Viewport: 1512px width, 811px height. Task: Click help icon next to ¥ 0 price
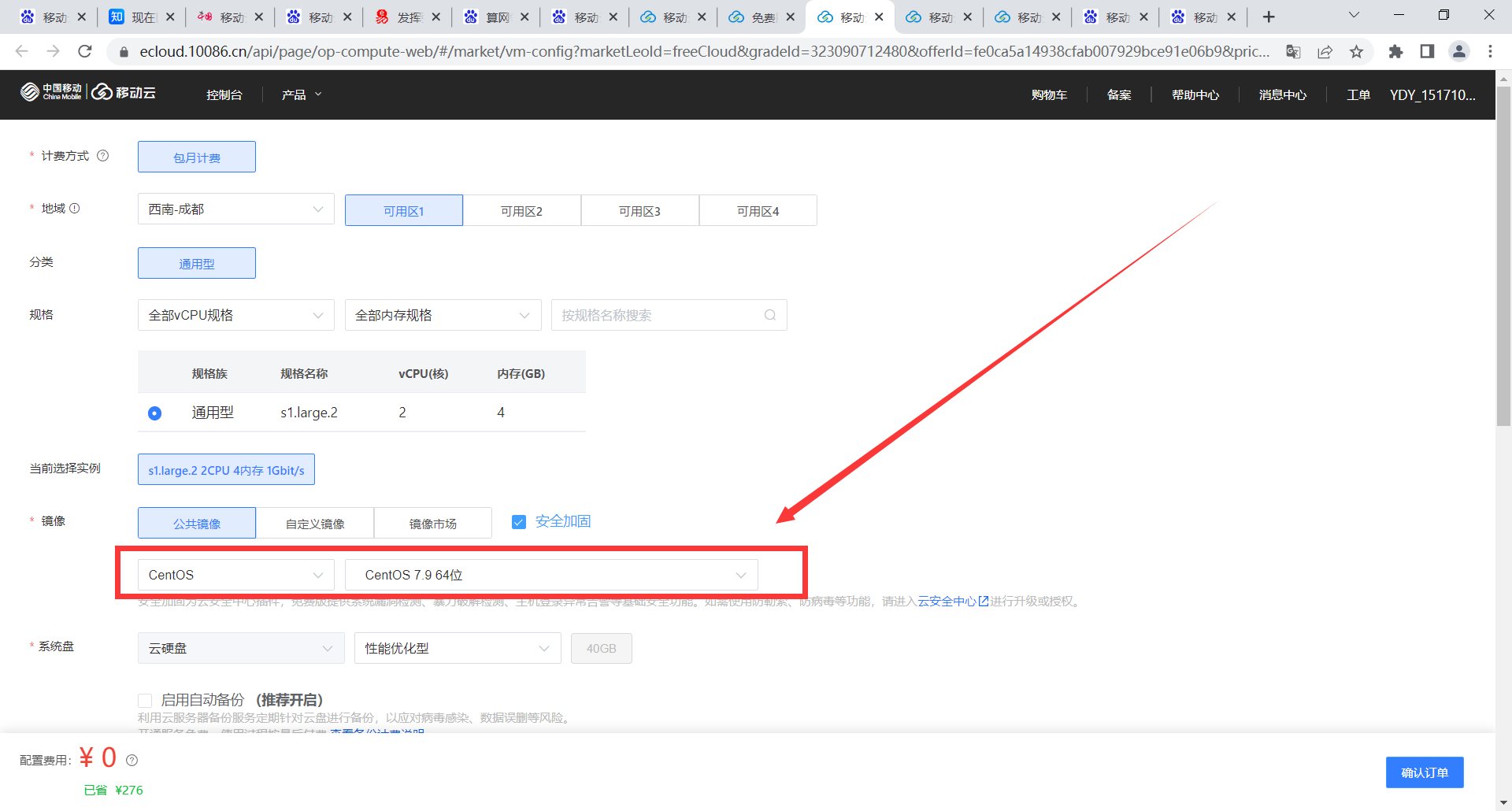[132, 761]
